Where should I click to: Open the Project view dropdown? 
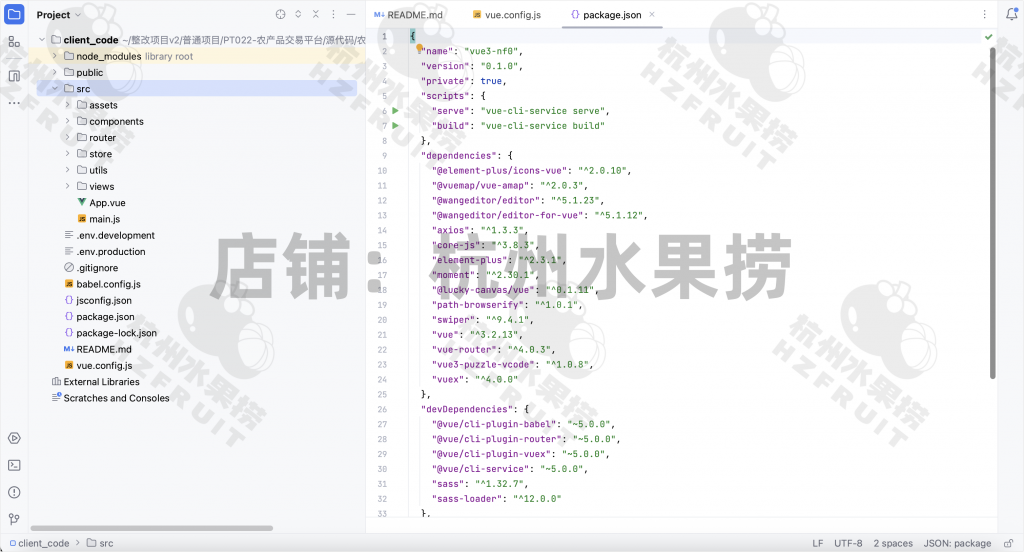coord(59,14)
